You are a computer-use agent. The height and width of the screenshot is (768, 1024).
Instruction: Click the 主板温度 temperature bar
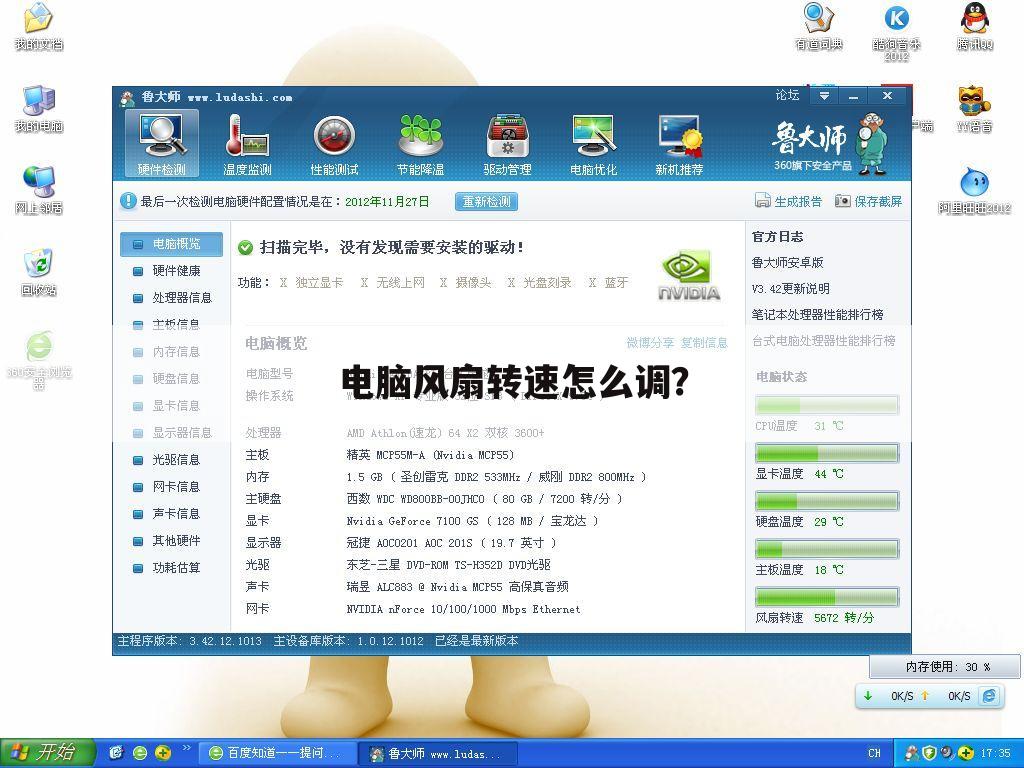tap(827, 549)
